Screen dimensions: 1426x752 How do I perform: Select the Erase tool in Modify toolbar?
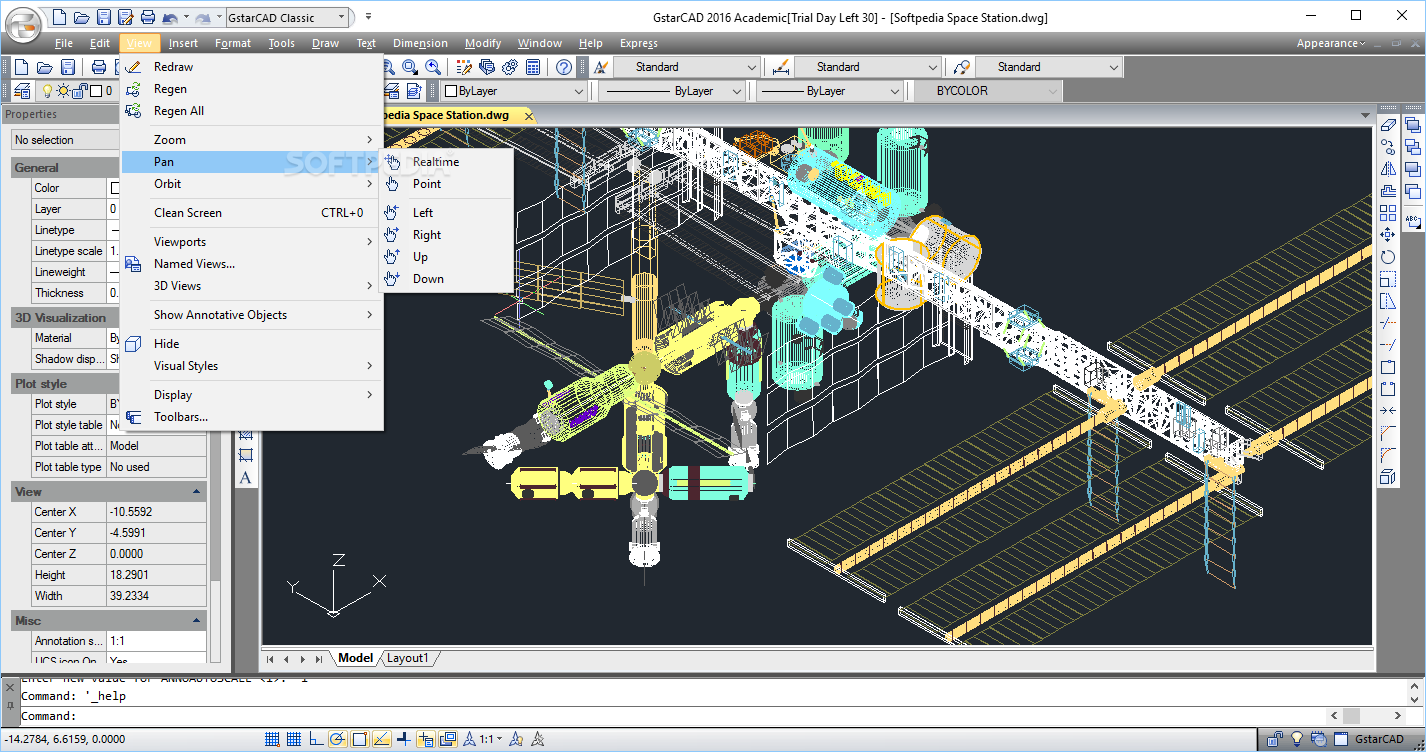pyautogui.click(x=1387, y=125)
